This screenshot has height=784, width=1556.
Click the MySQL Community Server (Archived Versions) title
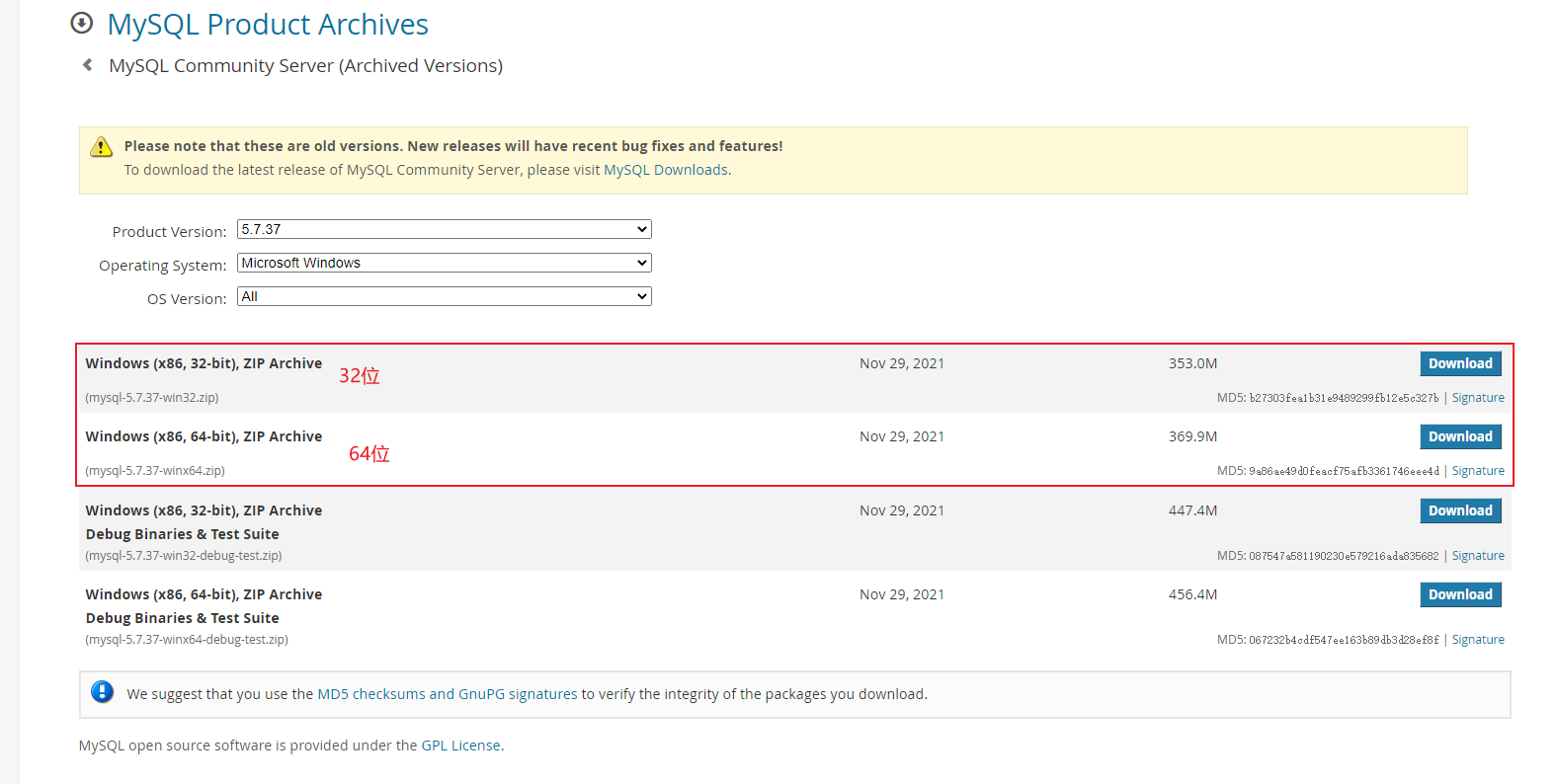[x=306, y=66]
